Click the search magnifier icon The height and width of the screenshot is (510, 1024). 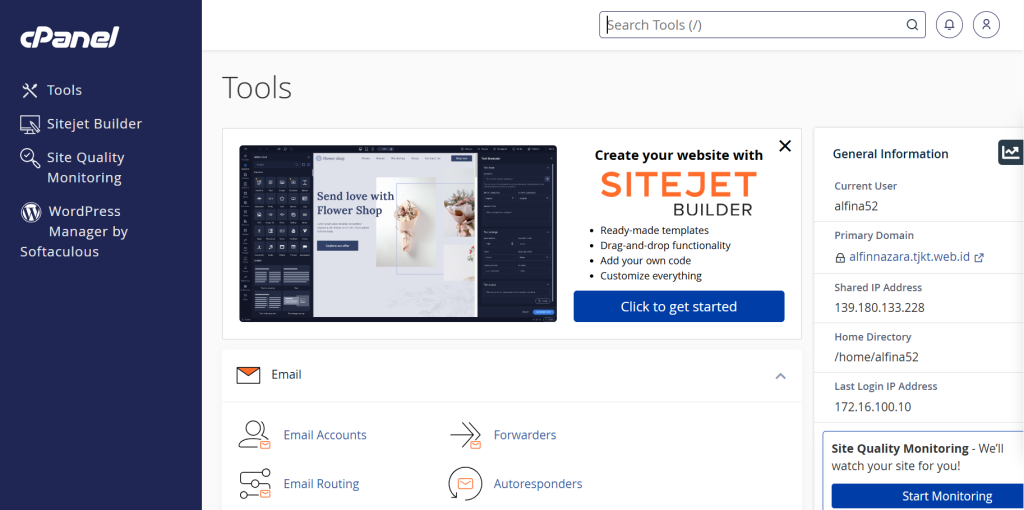(912, 25)
